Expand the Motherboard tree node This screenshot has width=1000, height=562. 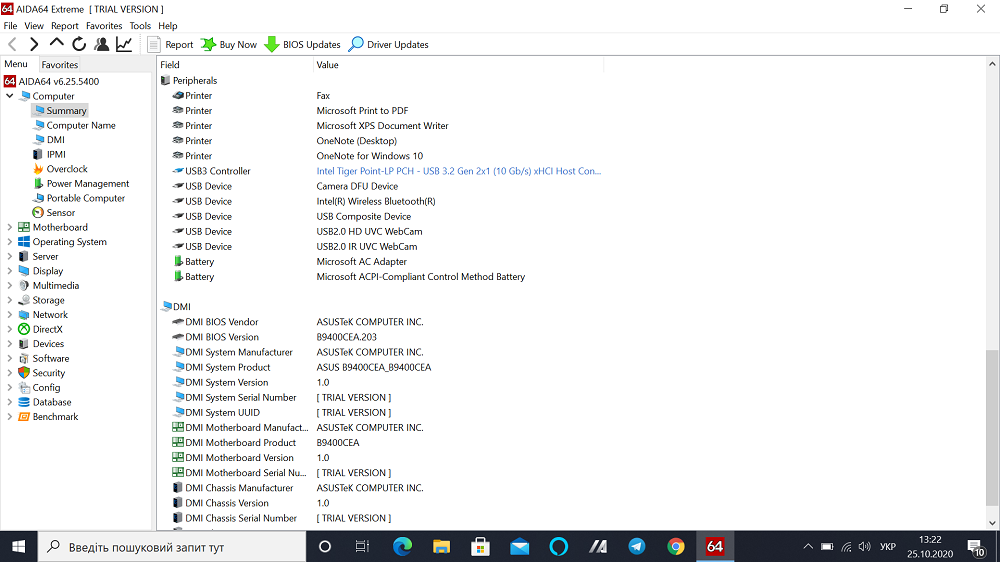coord(10,227)
